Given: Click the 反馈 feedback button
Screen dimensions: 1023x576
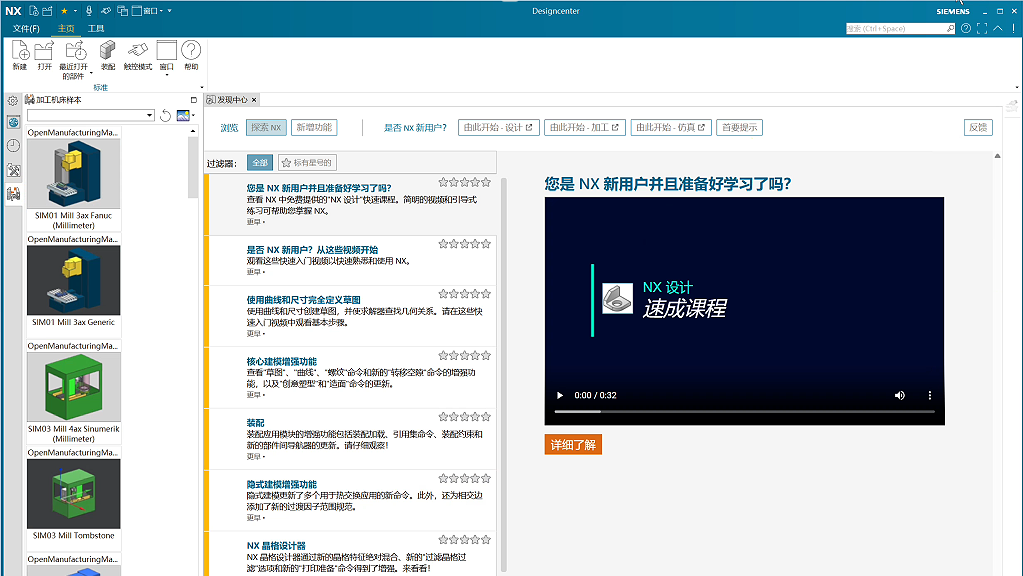Looking at the screenshot, I should (978, 128).
